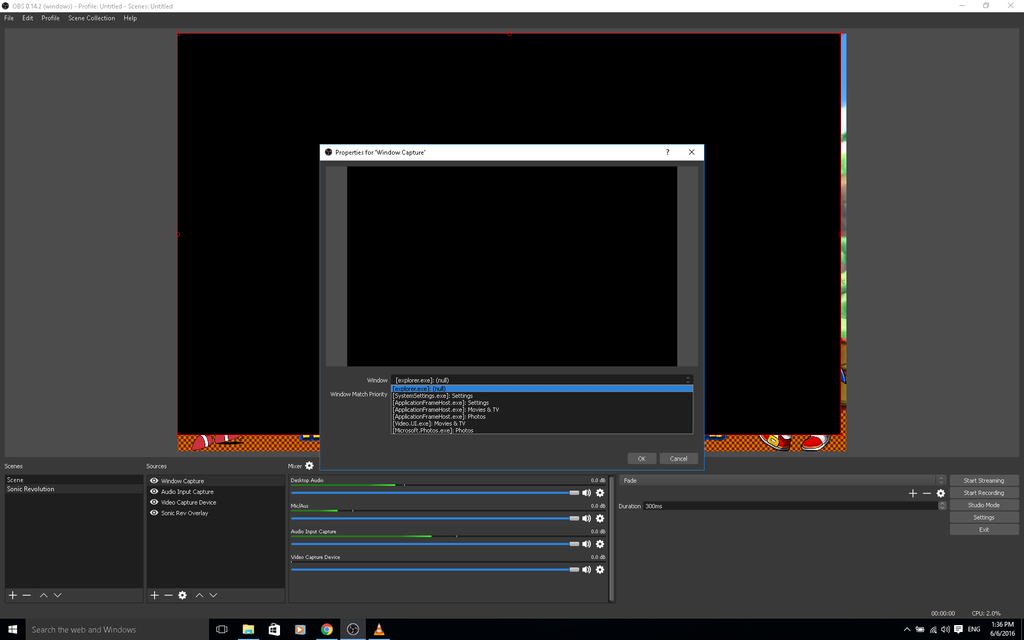Hide the Window Capture source
Image resolution: width=1024 pixels, height=640 pixels.
point(154,481)
